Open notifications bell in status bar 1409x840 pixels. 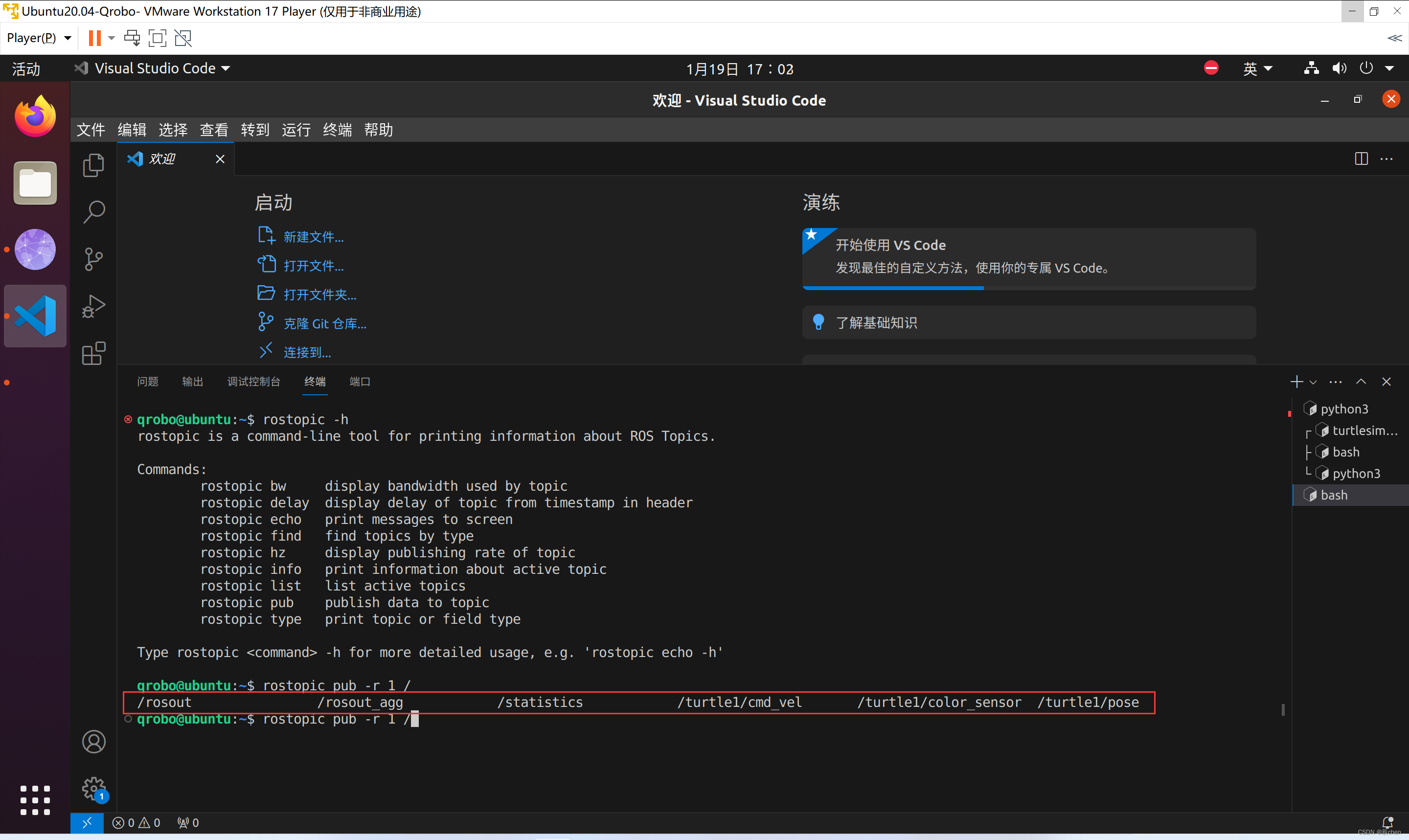(1386, 822)
